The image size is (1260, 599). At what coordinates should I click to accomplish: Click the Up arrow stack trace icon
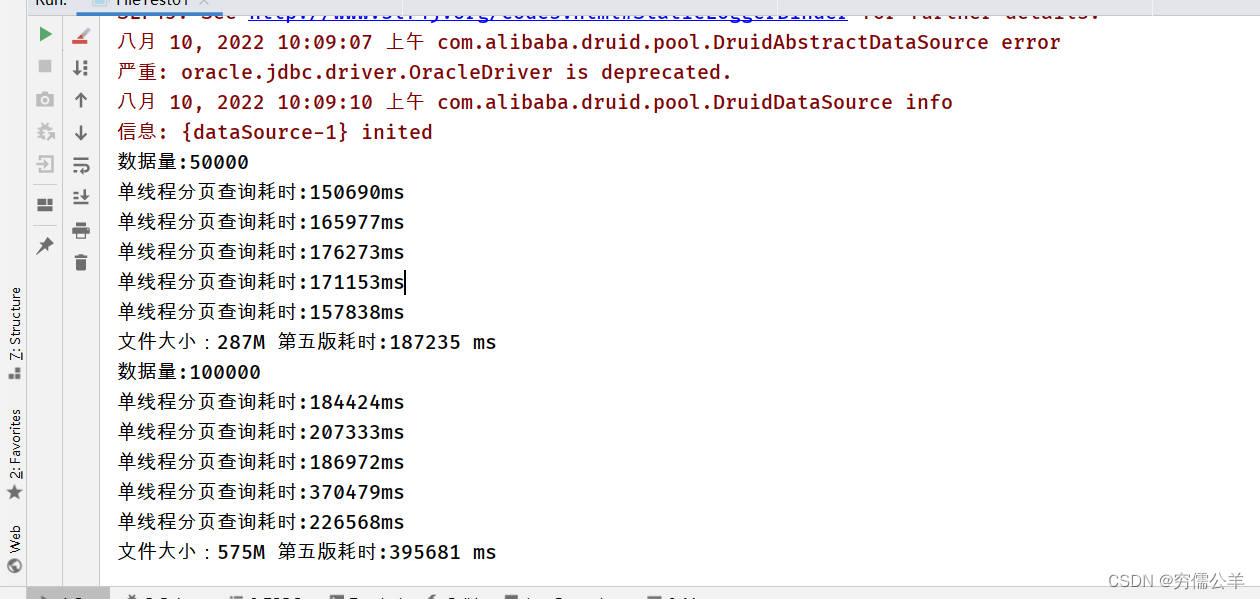[x=81, y=100]
